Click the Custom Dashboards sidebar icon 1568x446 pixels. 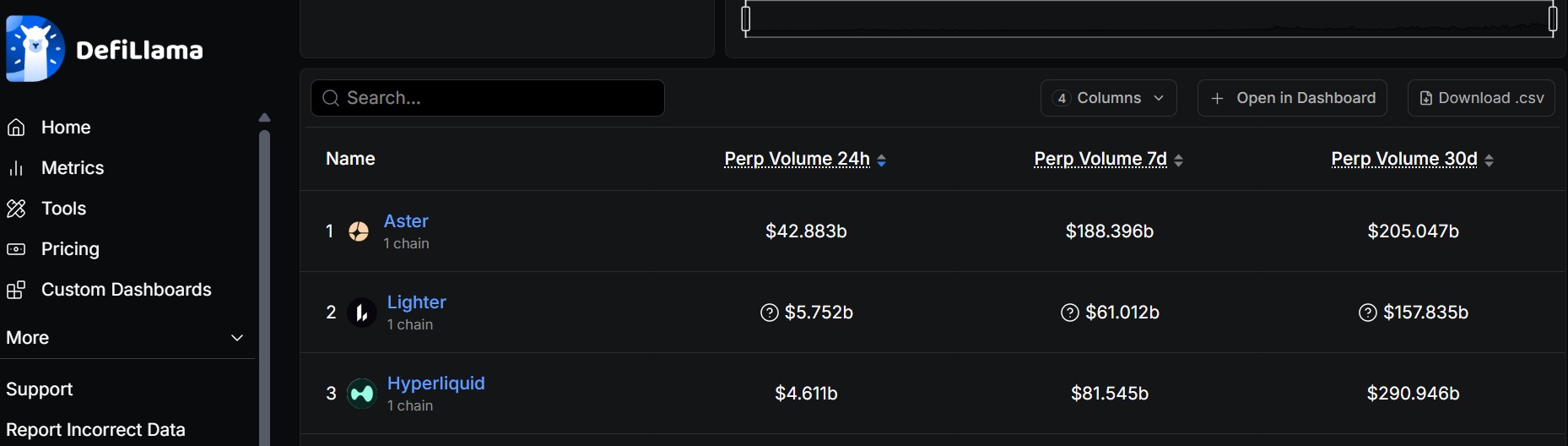coord(16,290)
